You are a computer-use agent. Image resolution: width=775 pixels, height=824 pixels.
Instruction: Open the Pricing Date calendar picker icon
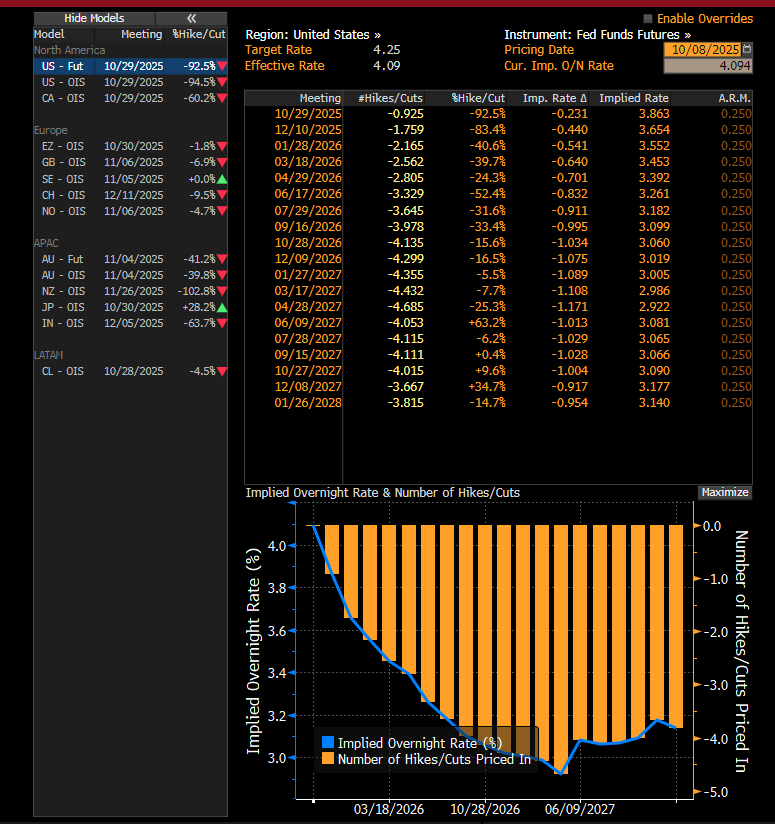[x=748, y=49]
